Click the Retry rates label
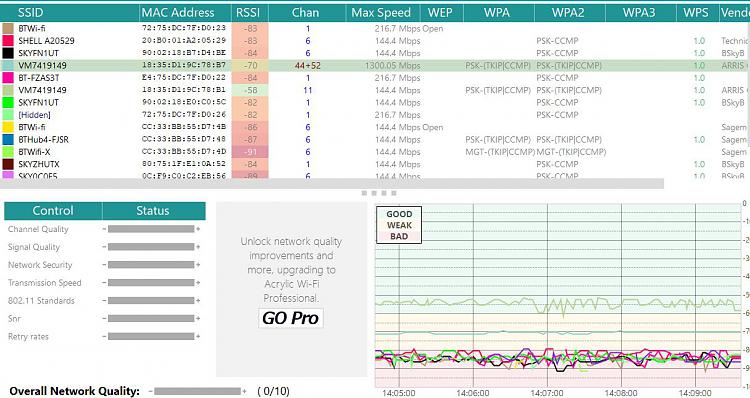 [28, 336]
